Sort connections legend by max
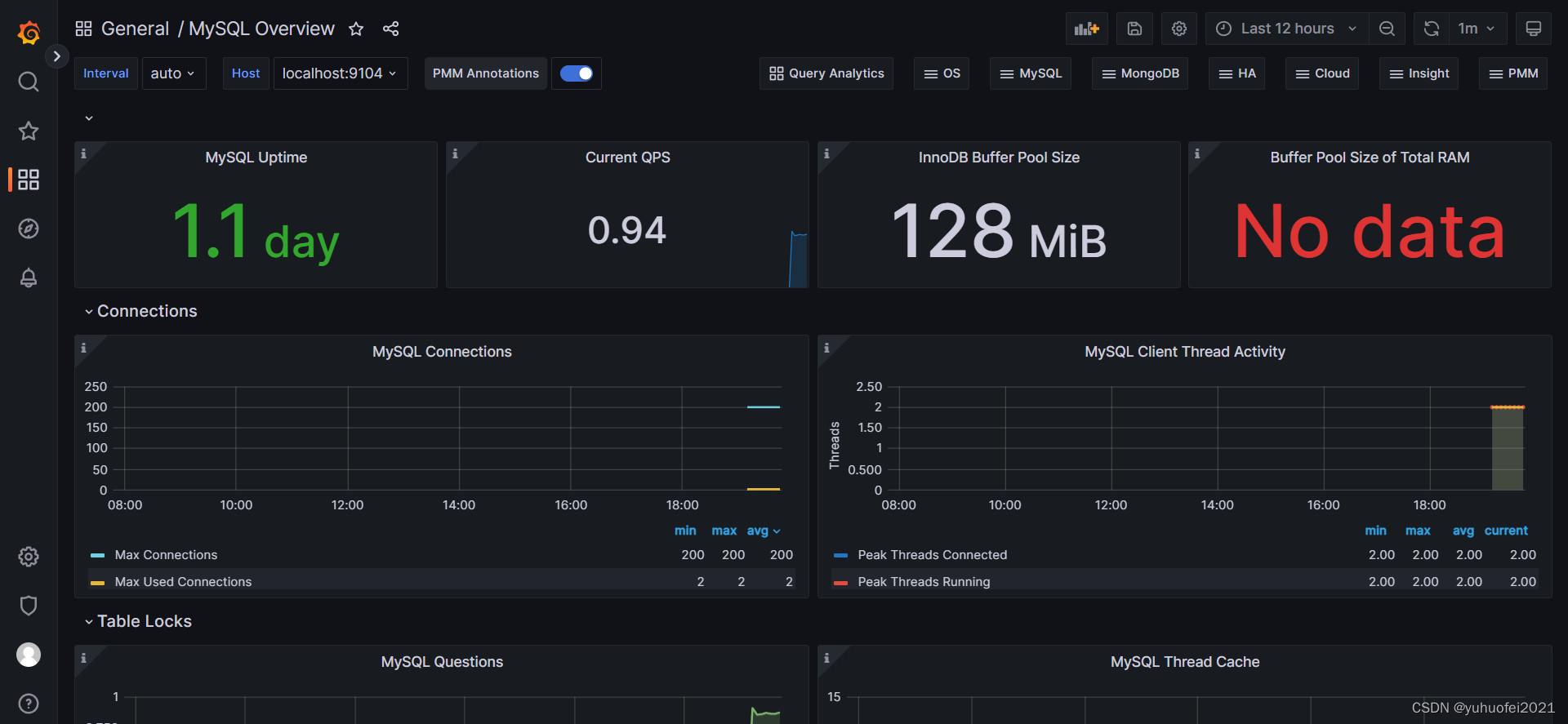Viewport: 1568px width, 724px height. click(x=724, y=531)
